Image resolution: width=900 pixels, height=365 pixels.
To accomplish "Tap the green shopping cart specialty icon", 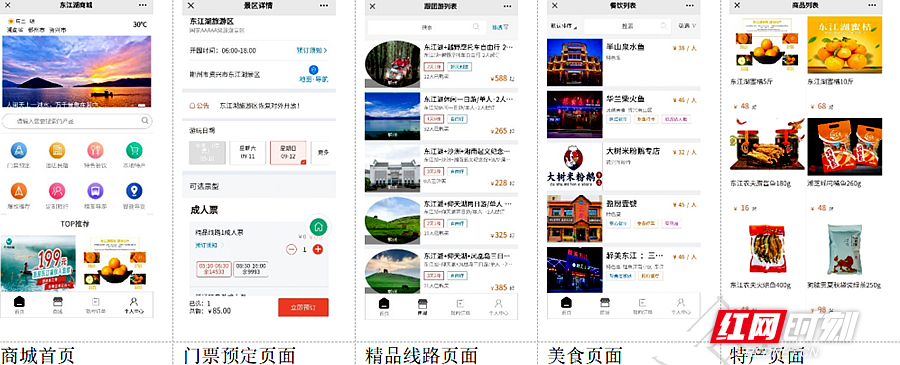I will (x=134, y=151).
